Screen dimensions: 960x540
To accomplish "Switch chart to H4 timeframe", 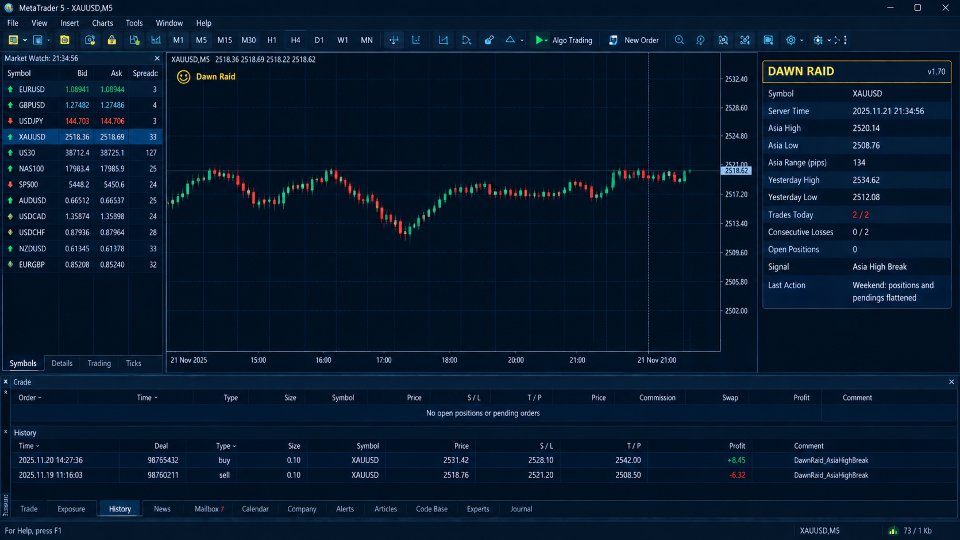I will (x=296, y=40).
